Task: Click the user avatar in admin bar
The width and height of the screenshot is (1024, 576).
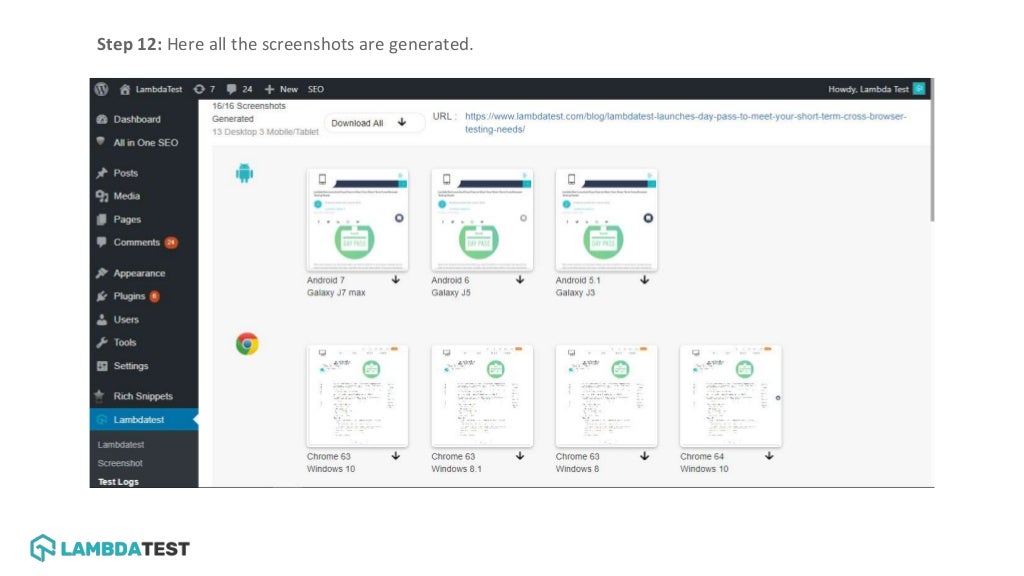Action: (919, 89)
